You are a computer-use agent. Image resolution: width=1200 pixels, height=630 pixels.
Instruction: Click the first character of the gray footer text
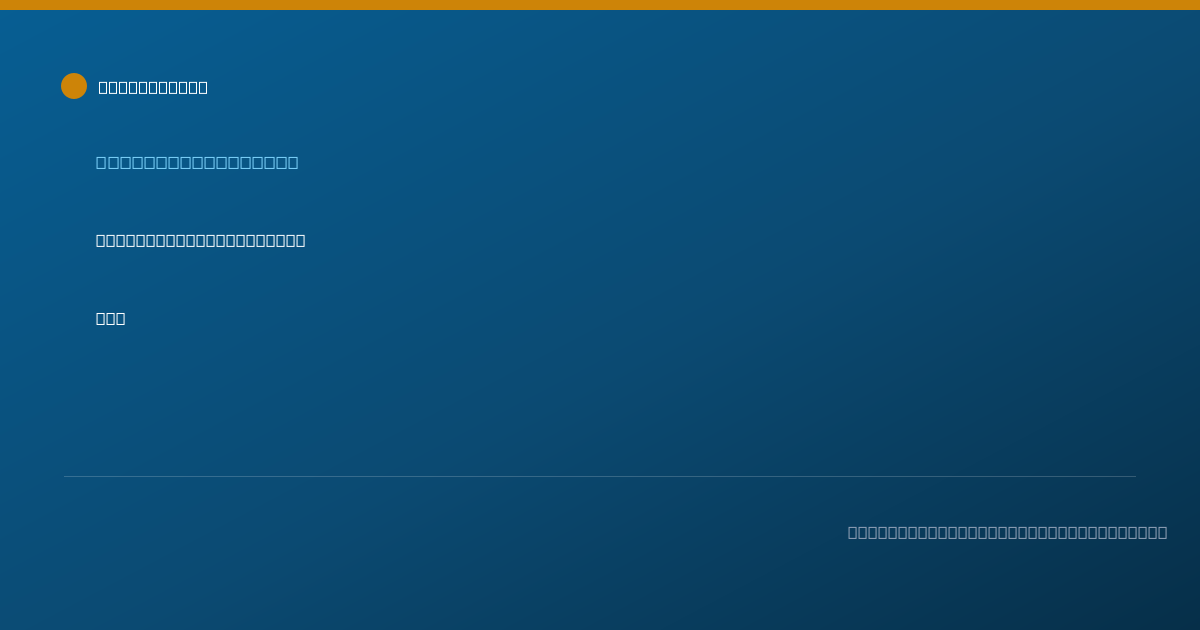[853, 532]
